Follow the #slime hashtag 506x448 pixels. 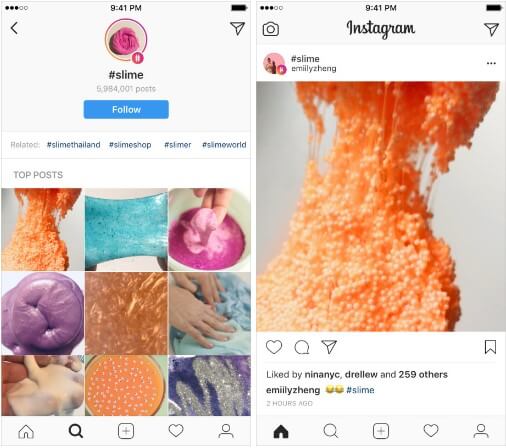[126, 109]
